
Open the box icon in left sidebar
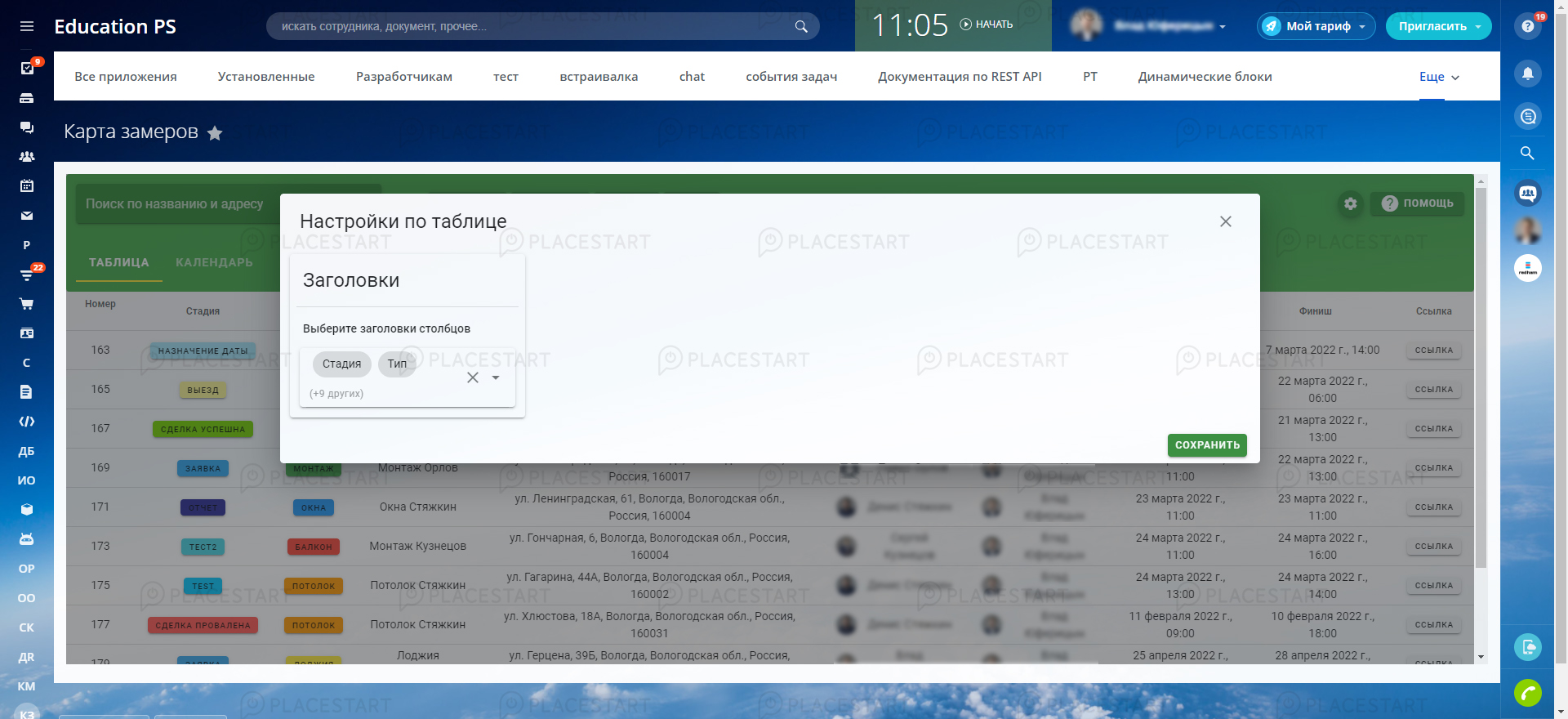(x=27, y=510)
